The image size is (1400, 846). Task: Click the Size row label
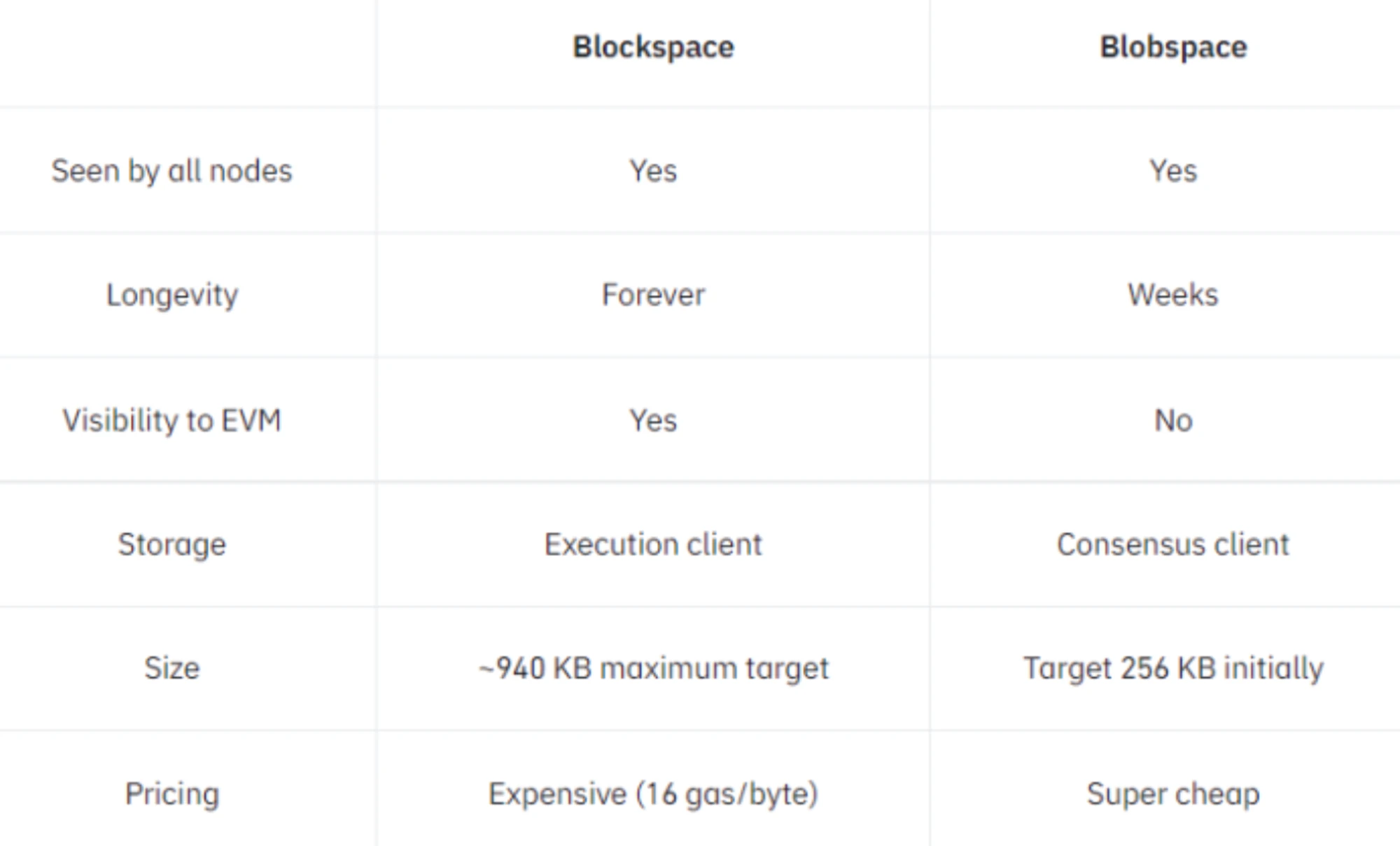[x=171, y=668]
